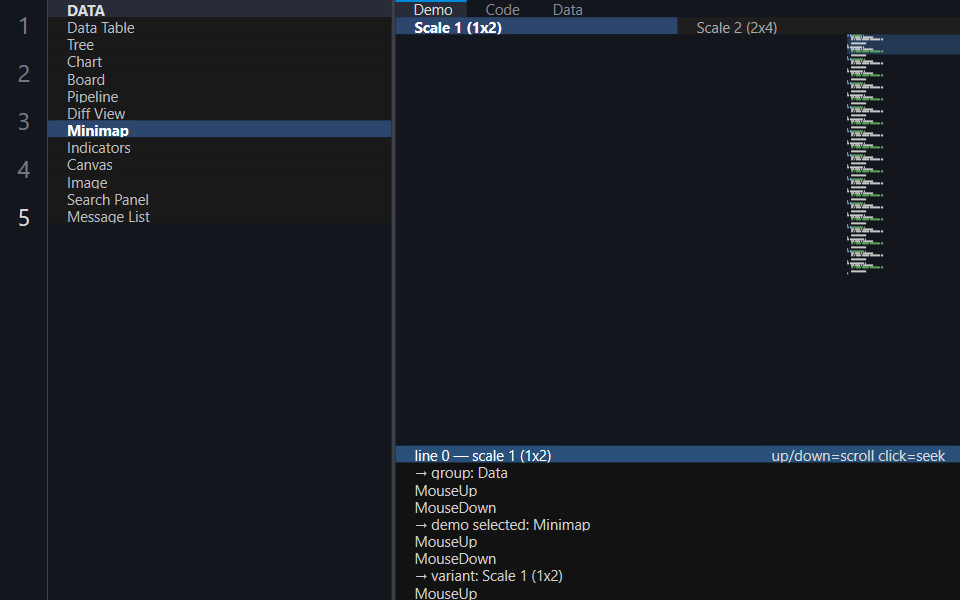Viewport: 960px width, 600px height.
Task: Open the Chart demo
Action: 219,62
